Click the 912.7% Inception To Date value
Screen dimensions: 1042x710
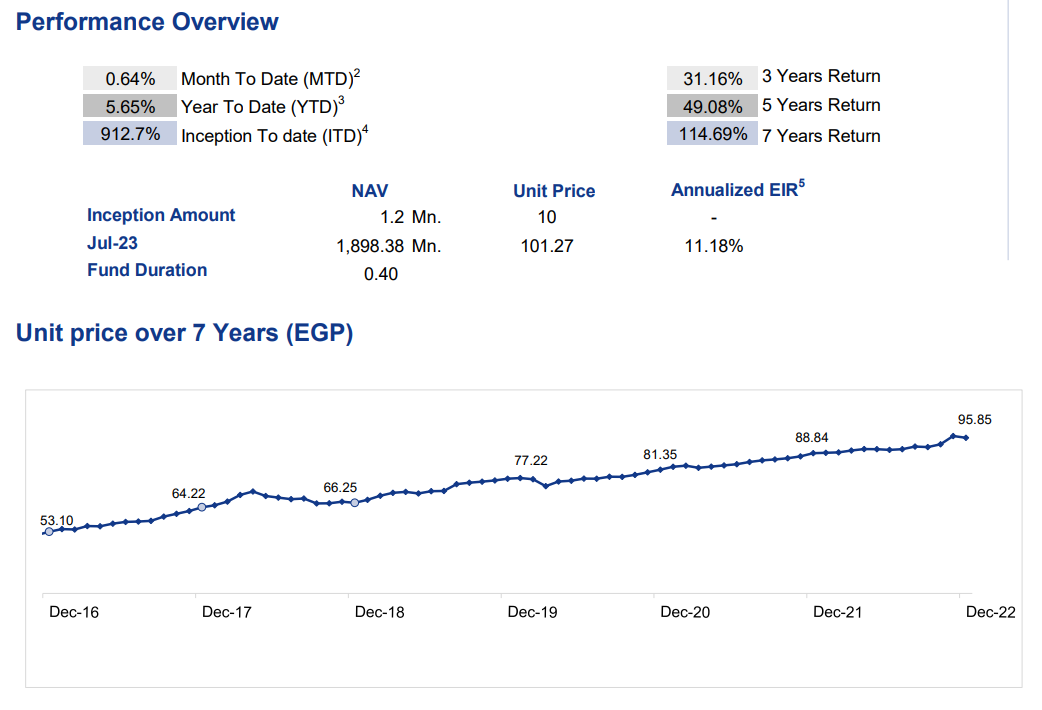click(x=128, y=134)
